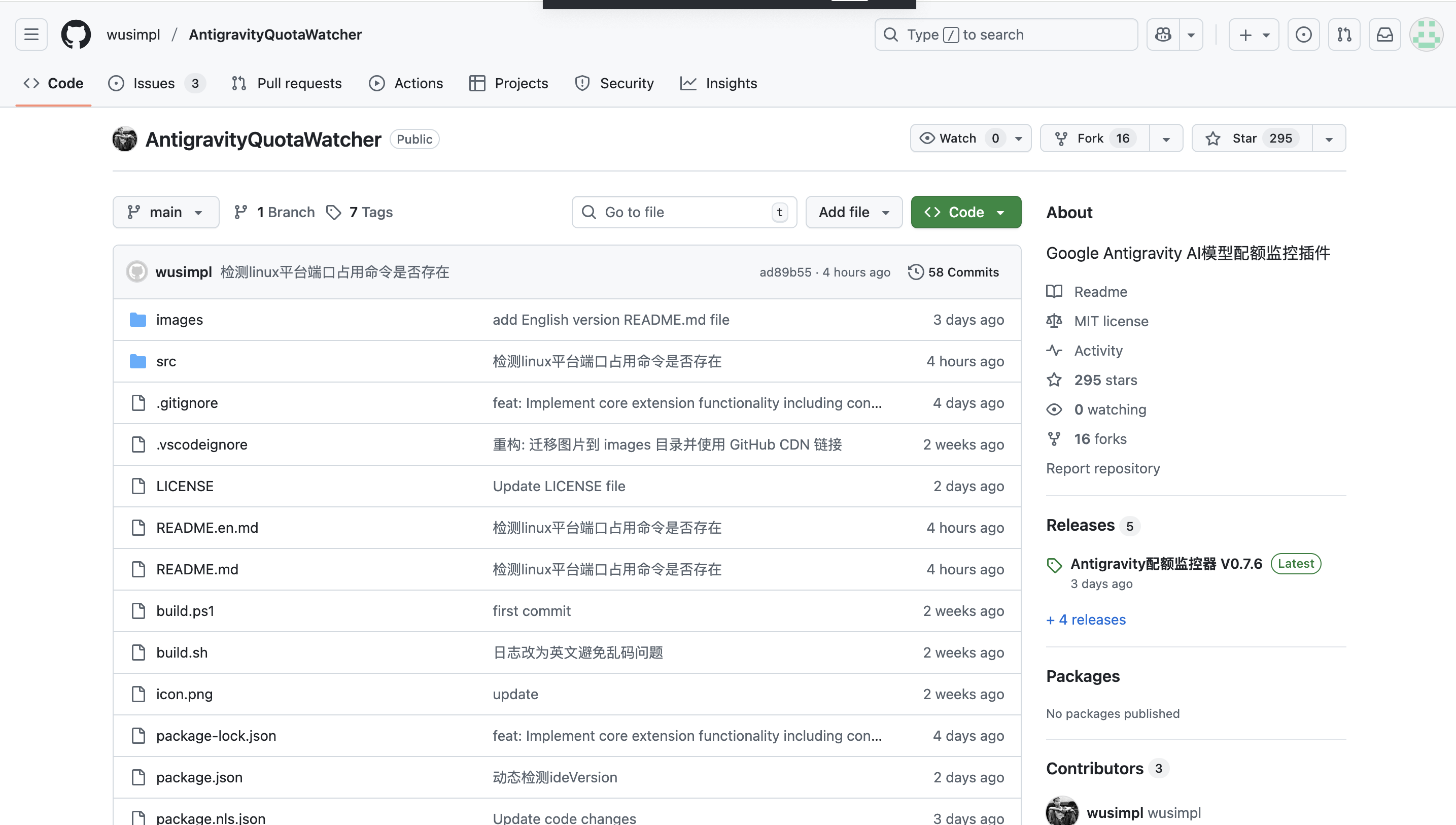Viewport: 1456px width, 825px height.
Task: Open the + 4 releases link
Action: tap(1086, 620)
